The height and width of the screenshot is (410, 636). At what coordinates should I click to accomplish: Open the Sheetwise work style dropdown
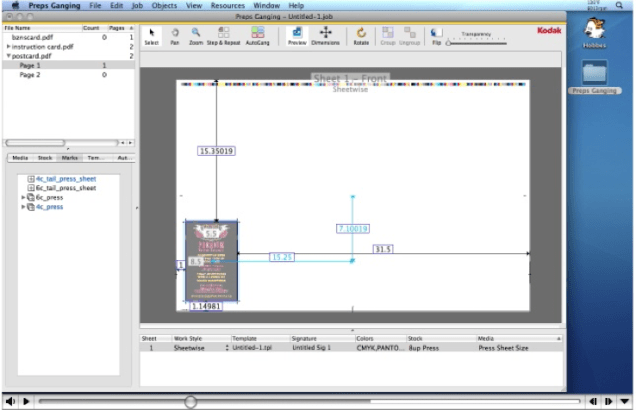coord(225,348)
